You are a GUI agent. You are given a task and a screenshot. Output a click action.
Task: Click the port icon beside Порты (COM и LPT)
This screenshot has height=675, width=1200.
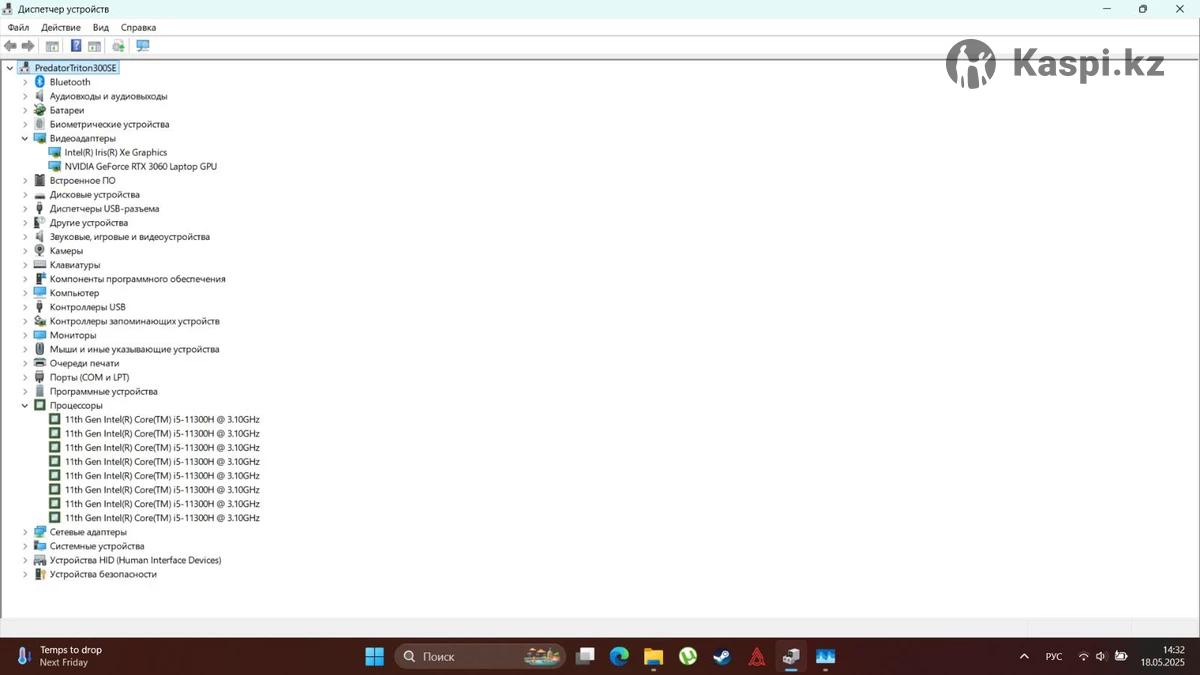click(40, 377)
